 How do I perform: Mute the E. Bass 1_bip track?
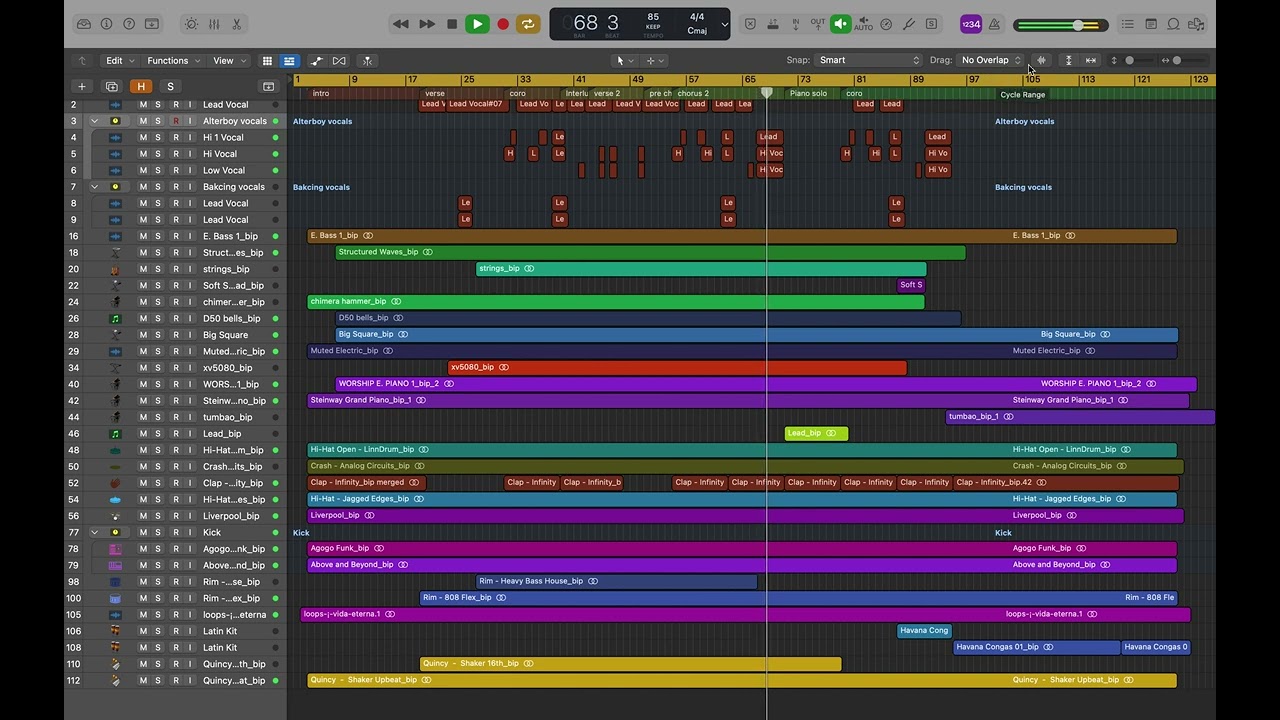[143, 236]
